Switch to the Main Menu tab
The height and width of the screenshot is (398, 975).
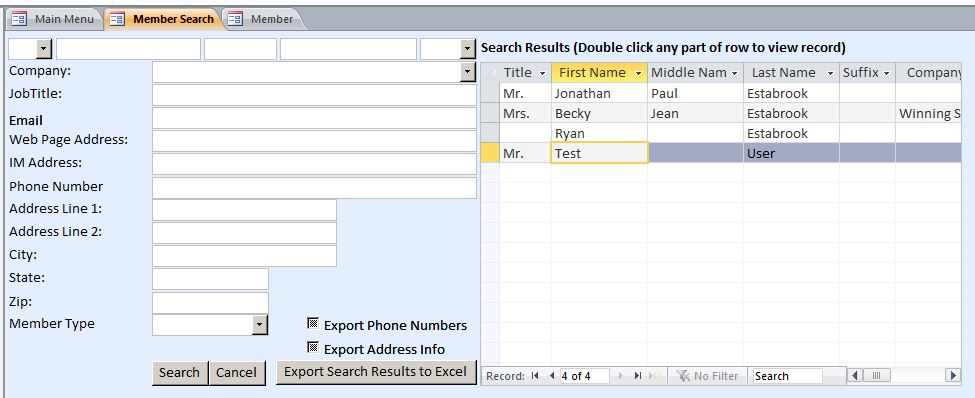click(x=54, y=19)
